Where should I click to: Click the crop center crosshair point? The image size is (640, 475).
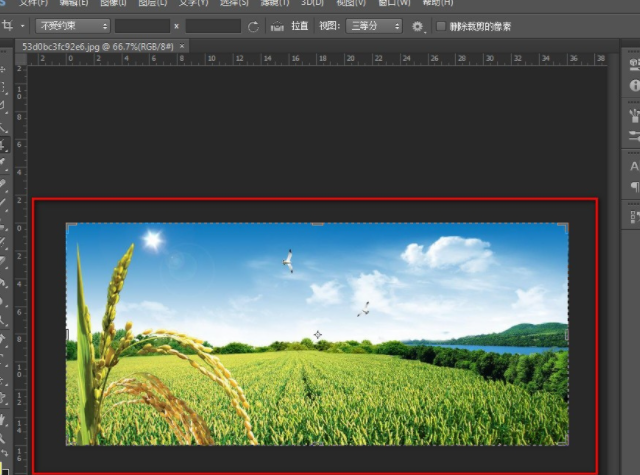pos(318,335)
